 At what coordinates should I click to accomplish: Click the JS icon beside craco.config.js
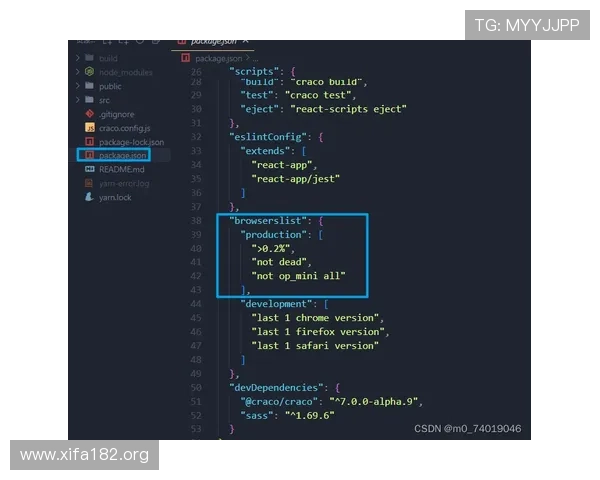tap(90, 129)
